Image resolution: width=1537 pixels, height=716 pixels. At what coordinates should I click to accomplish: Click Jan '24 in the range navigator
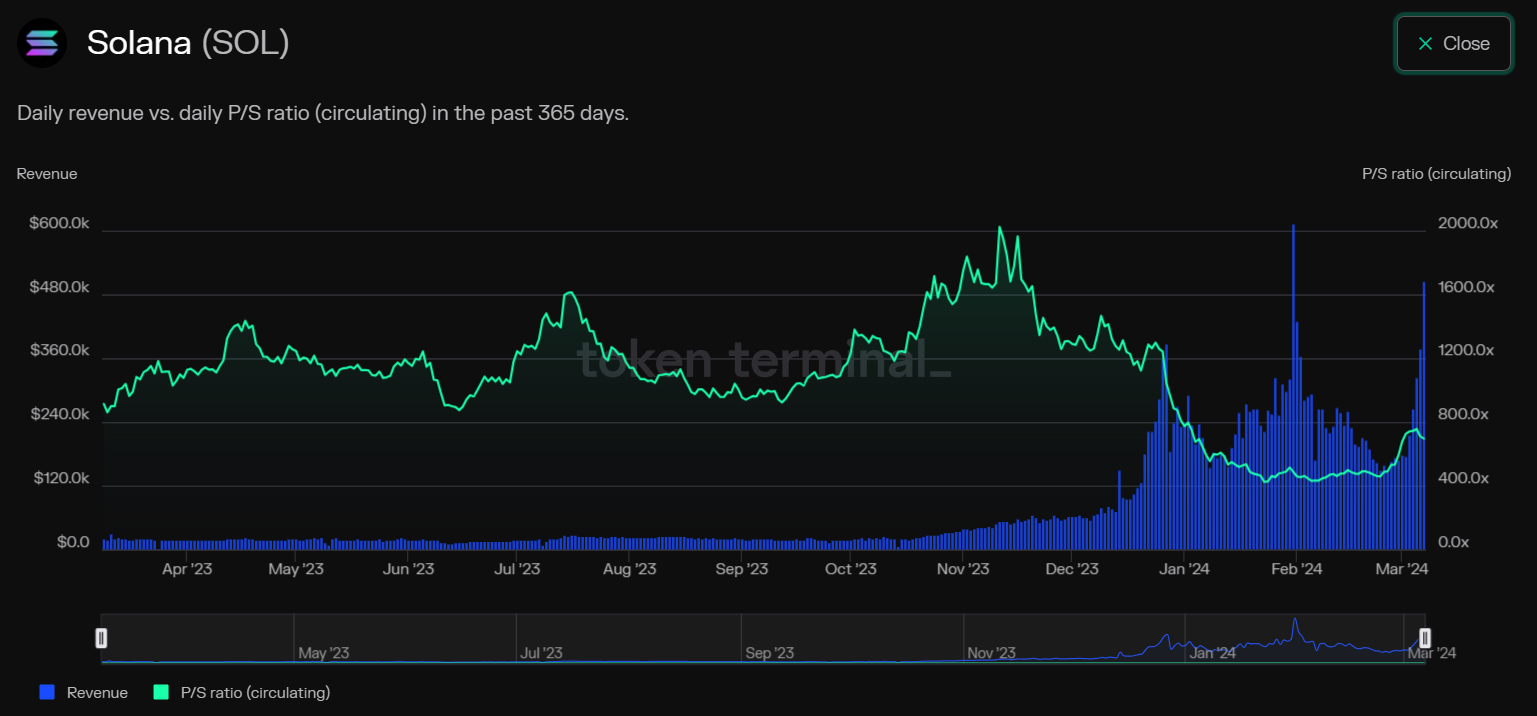[1213, 653]
